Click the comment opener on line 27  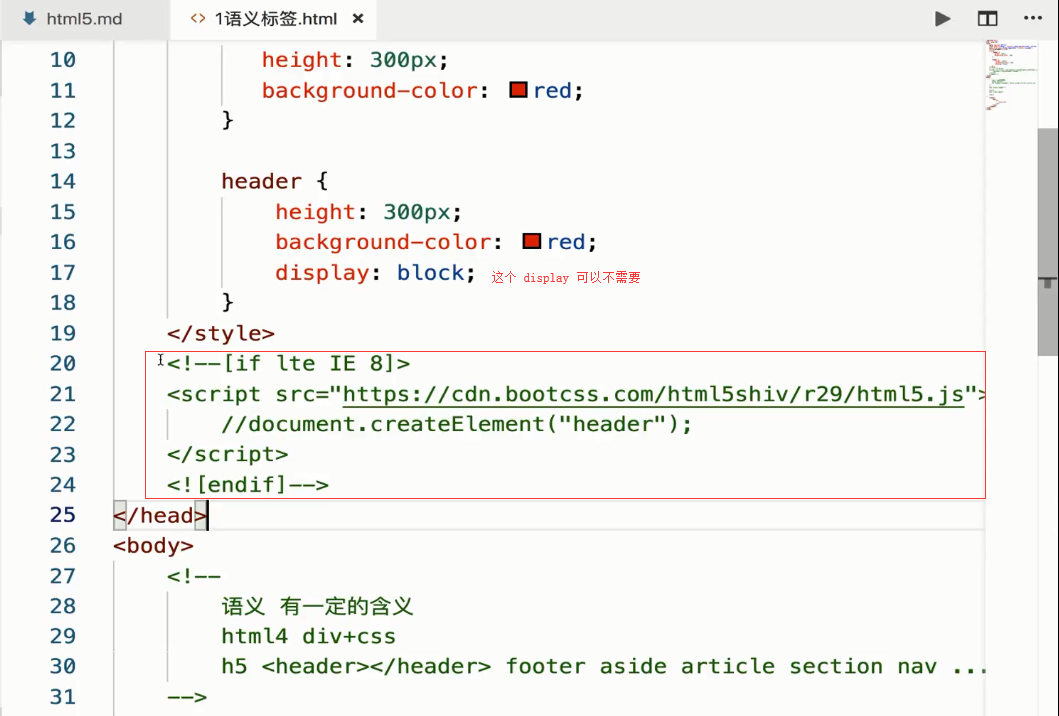click(x=194, y=576)
